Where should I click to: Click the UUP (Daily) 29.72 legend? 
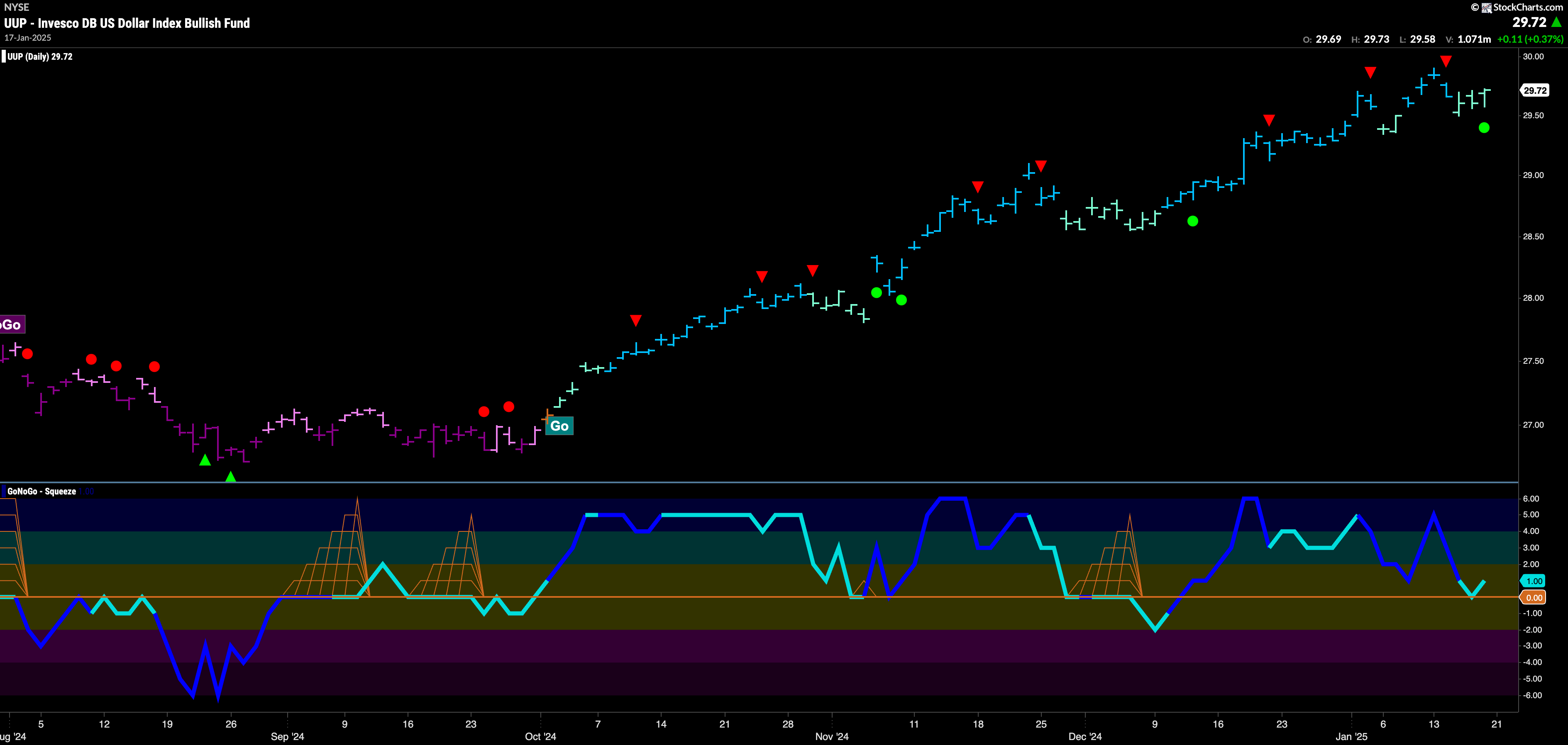click(x=40, y=56)
